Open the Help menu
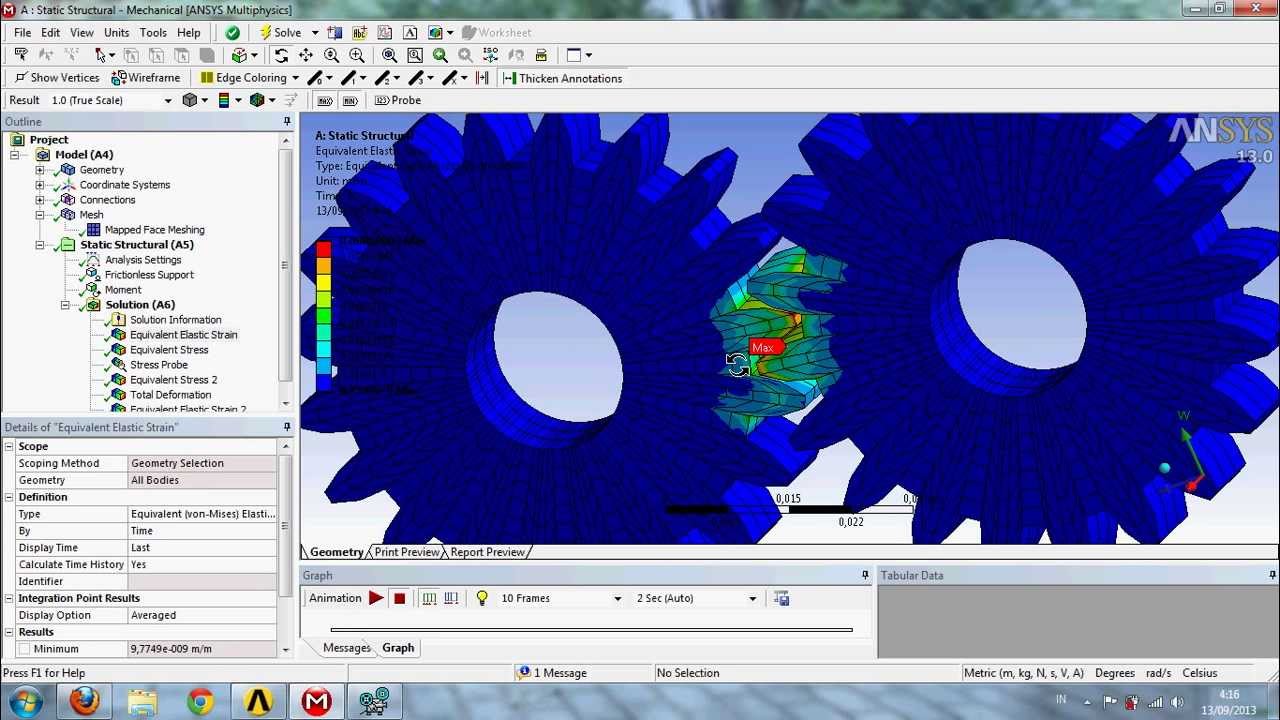The image size is (1280, 720). click(189, 32)
